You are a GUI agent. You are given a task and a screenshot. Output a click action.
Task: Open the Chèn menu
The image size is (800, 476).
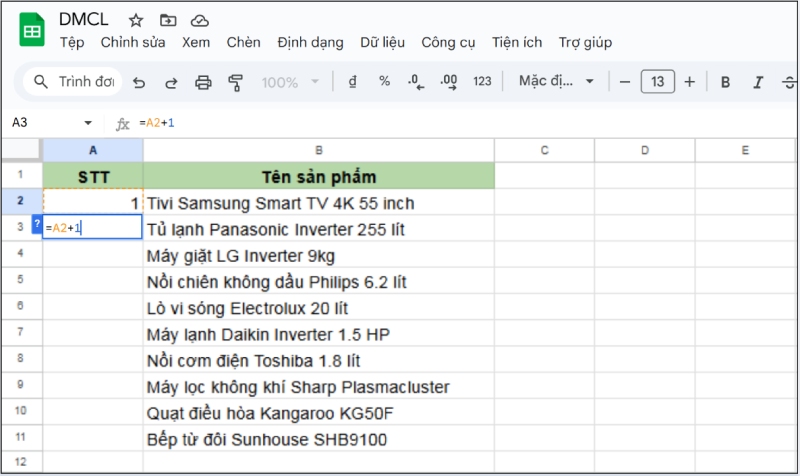pyautogui.click(x=243, y=42)
